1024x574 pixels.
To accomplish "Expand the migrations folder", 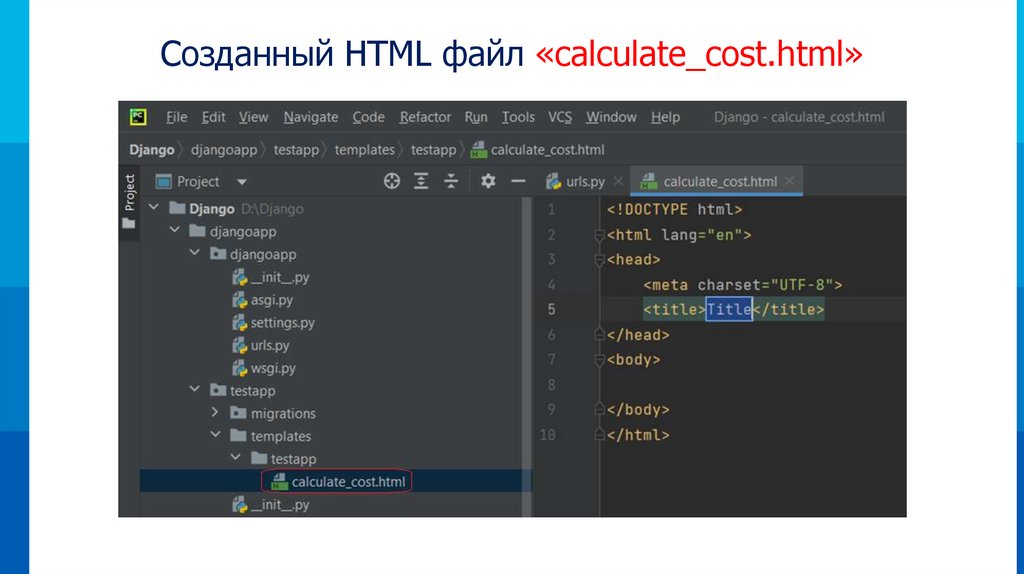I will [x=215, y=413].
